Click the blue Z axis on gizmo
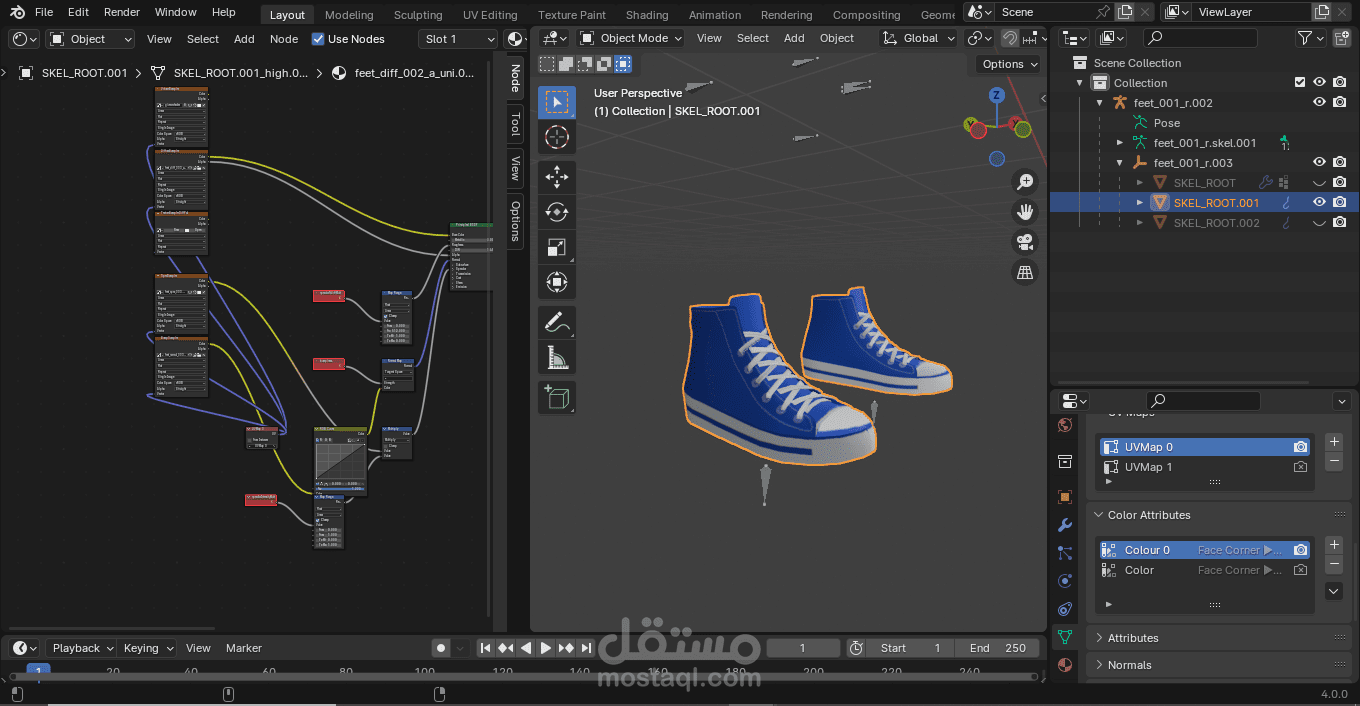This screenshot has height=706, width=1360. 996,95
